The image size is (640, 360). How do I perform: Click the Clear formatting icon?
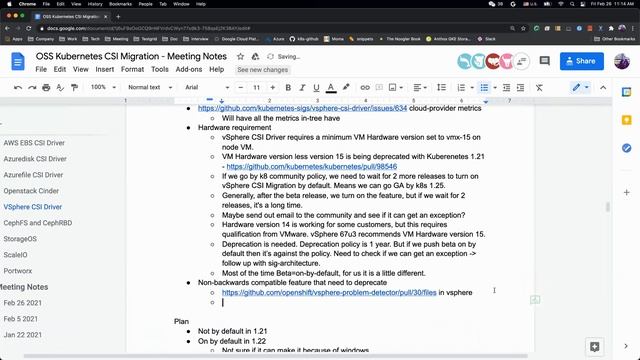539,87
